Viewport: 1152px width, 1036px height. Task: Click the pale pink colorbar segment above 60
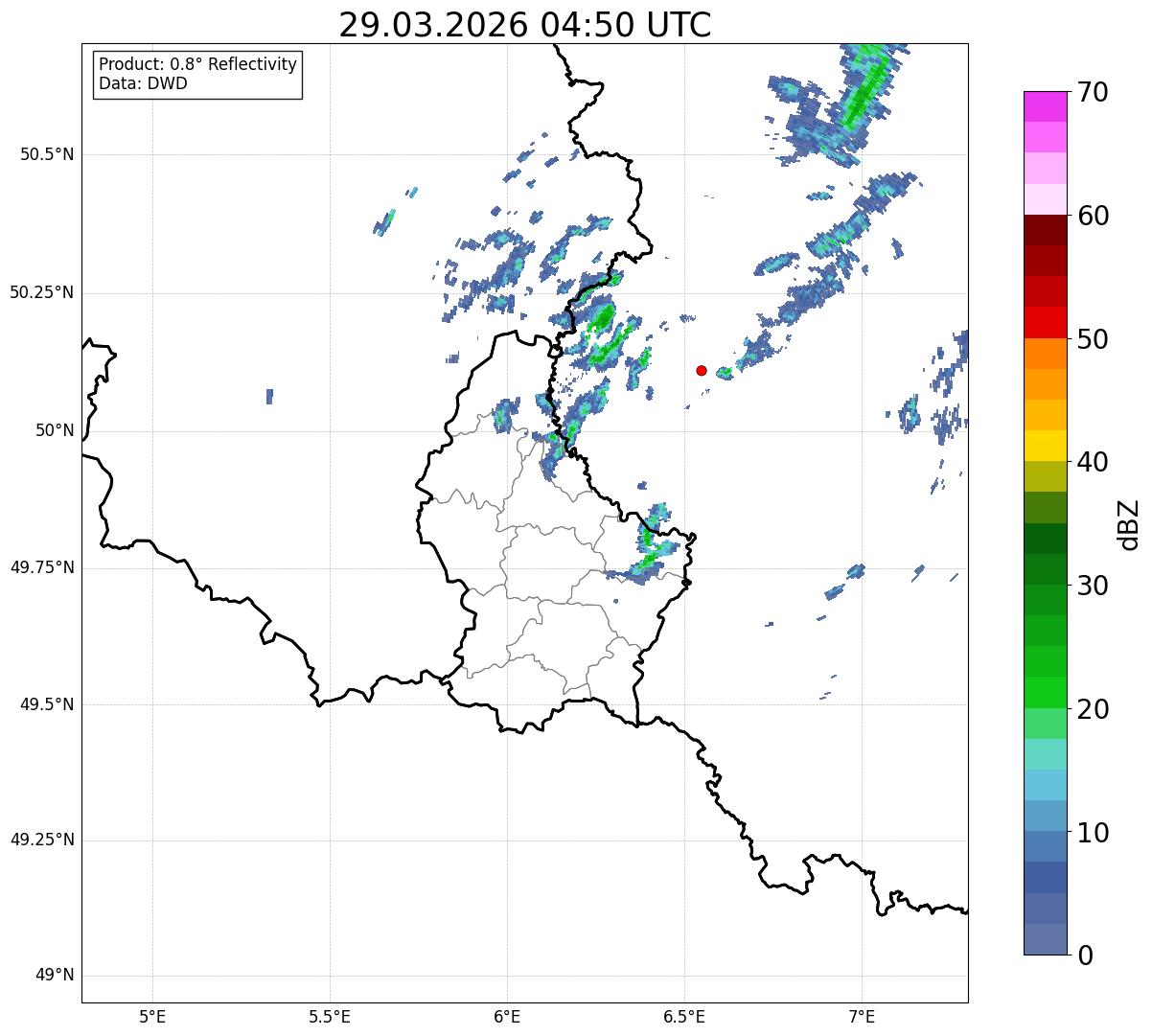pos(1045,199)
